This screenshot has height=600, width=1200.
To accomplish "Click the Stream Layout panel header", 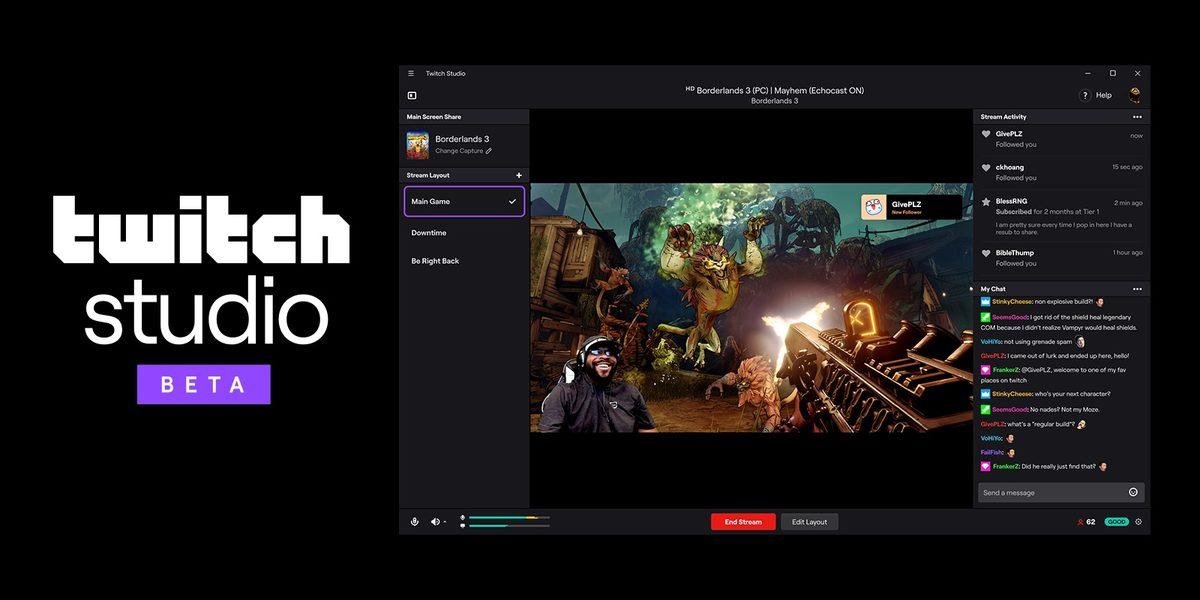I will click(x=430, y=174).
